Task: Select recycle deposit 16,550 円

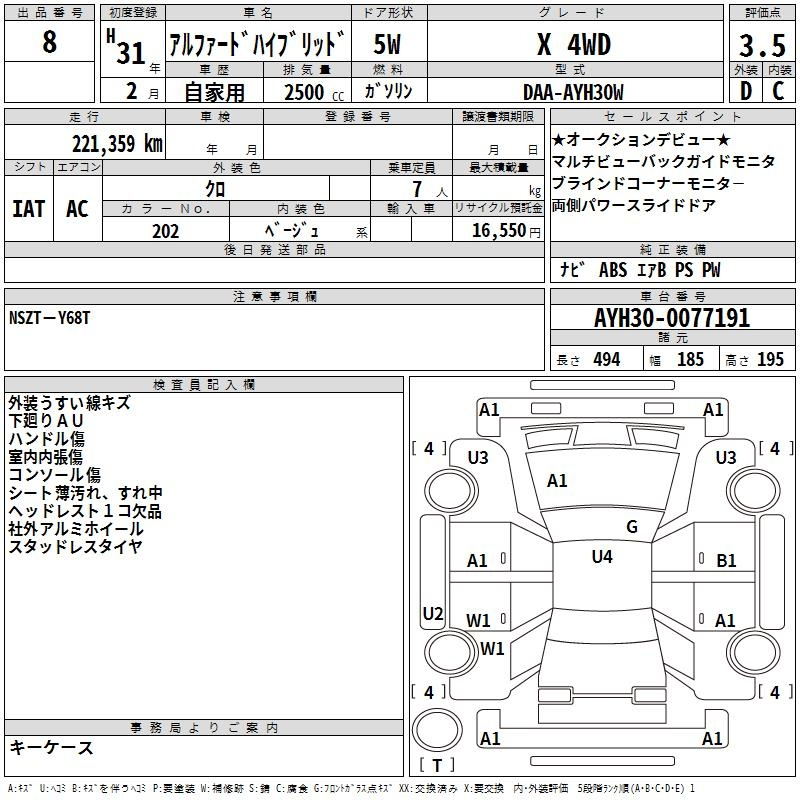Action: [506, 231]
